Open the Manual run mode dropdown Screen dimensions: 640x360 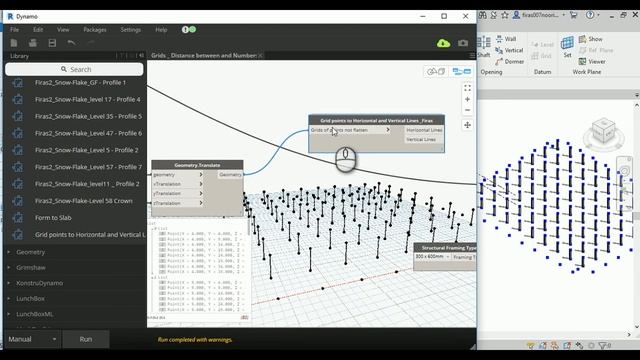pyautogui.click(x=33, y=339)
